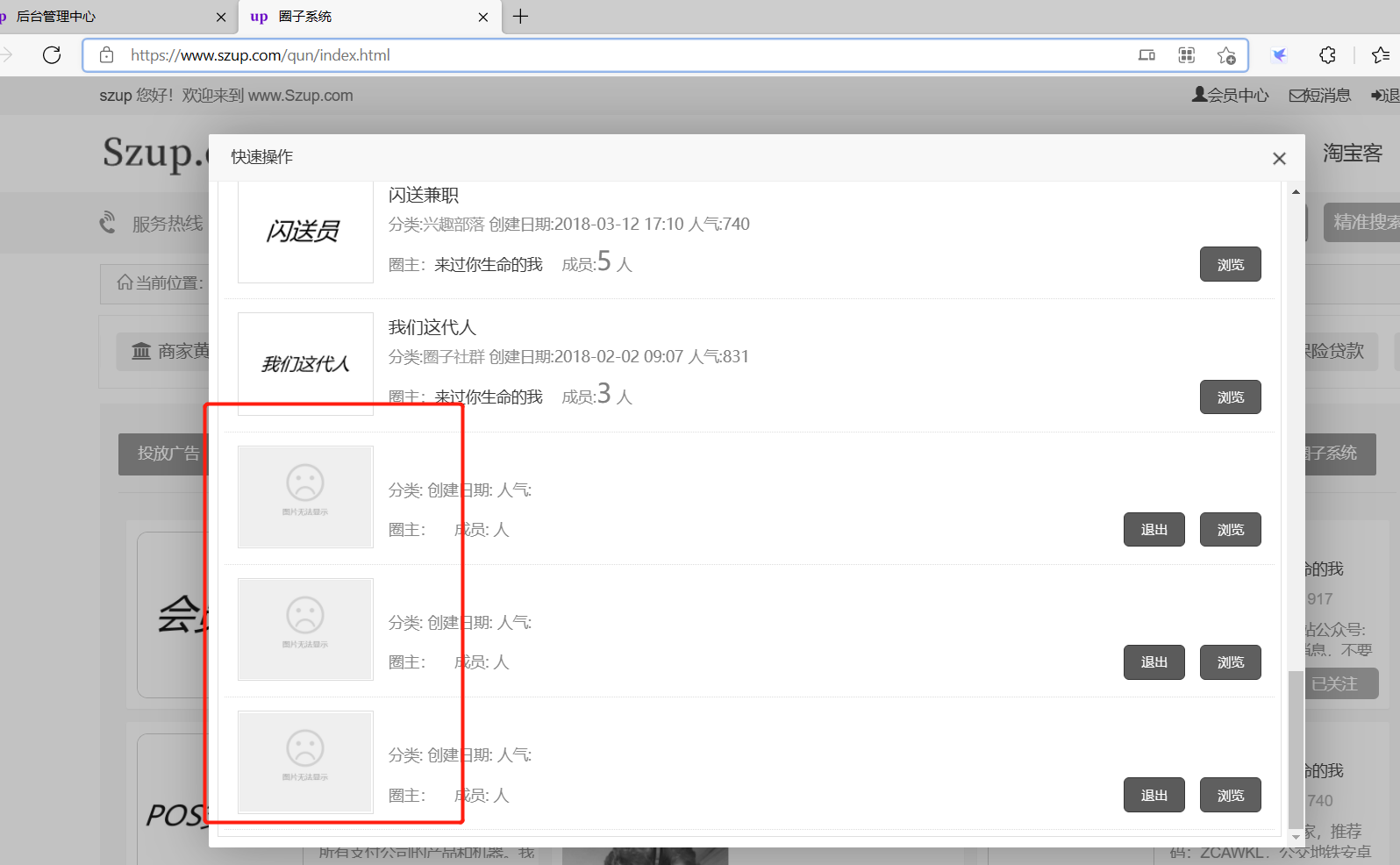Click the blue bird extension icon
Screen dimensions: 1400x865
coord(1280,55)
